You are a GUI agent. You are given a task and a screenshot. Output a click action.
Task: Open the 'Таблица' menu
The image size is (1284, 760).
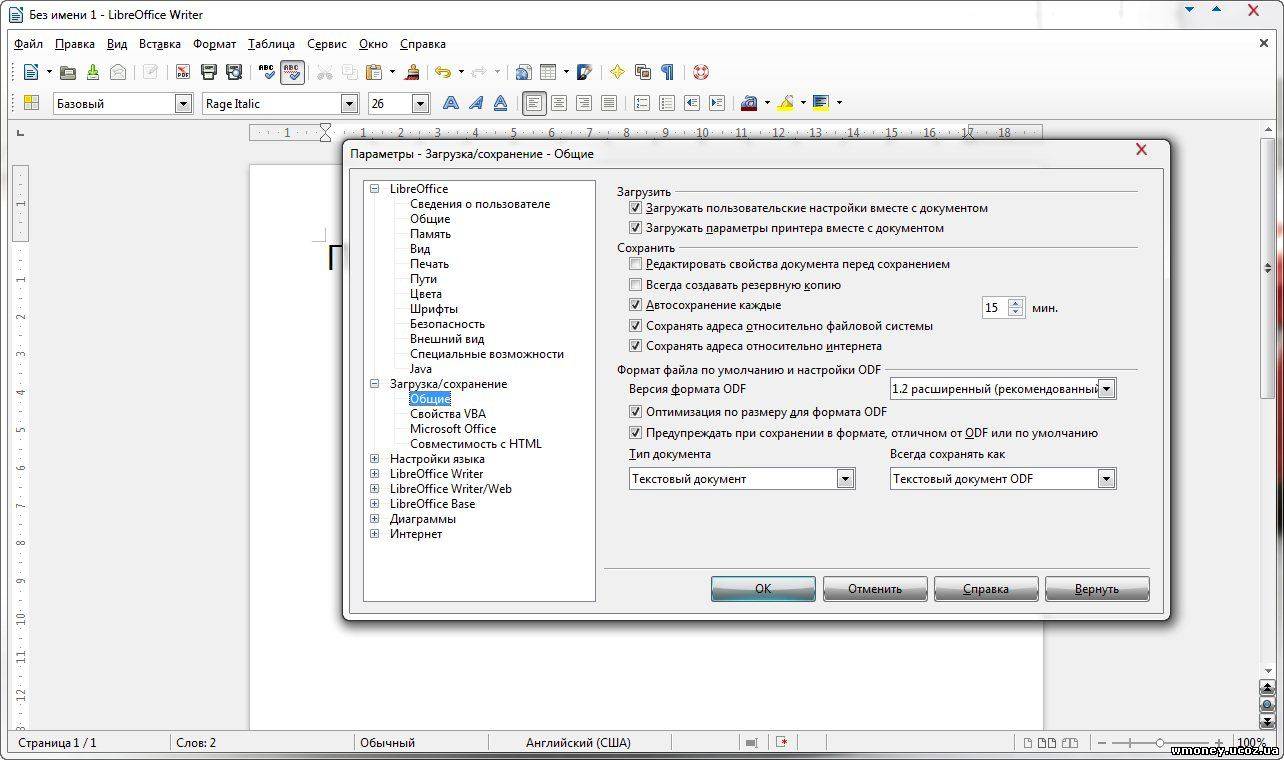click(x=271, y=44)
